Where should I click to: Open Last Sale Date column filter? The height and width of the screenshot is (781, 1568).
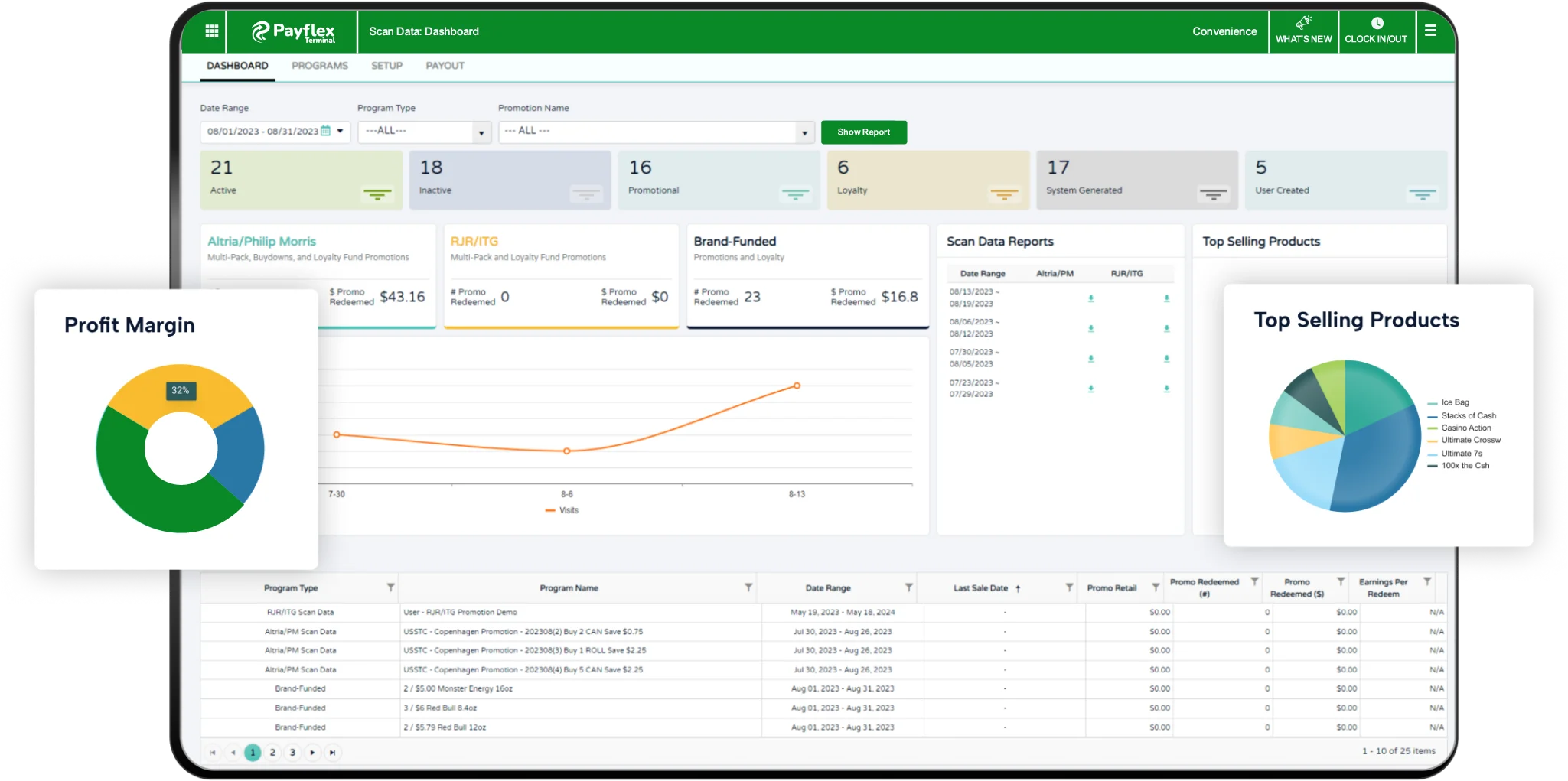pos(1069,587)
